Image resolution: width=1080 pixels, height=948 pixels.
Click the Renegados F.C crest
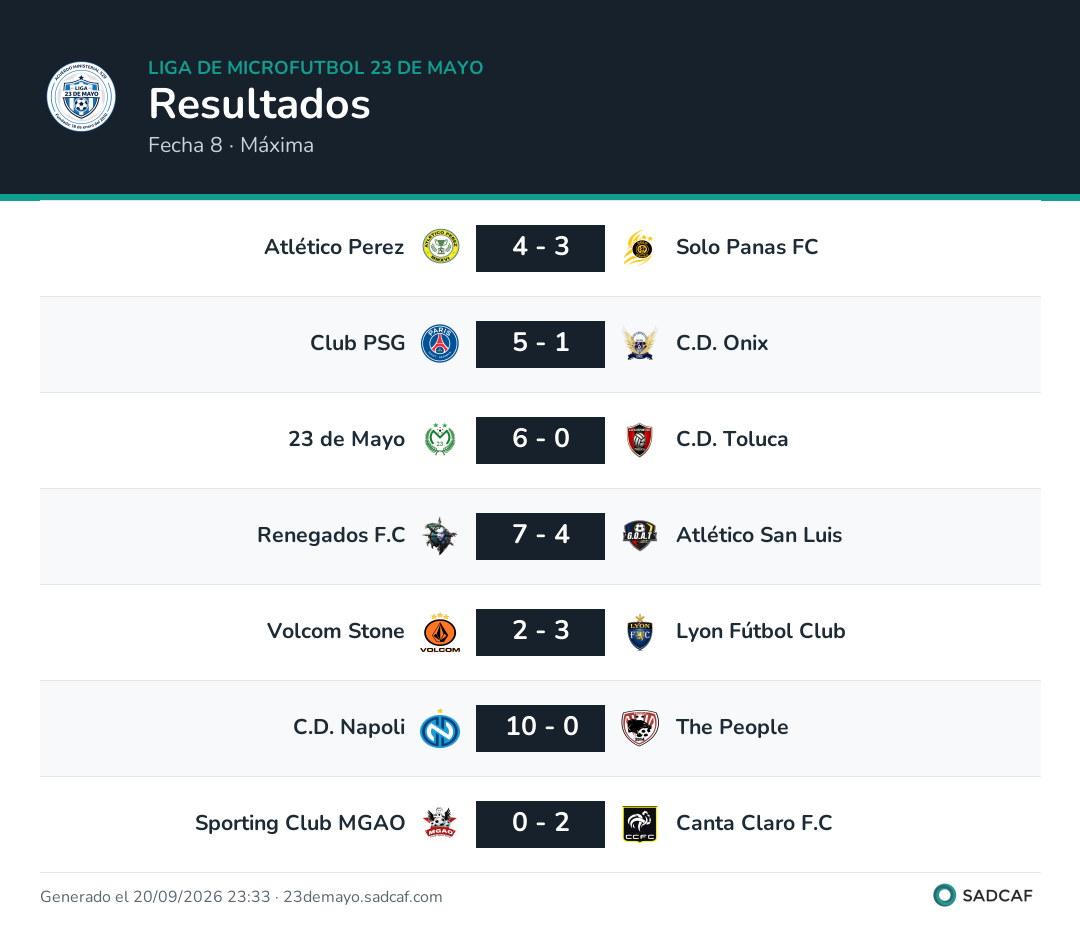[x=440, y=535]
